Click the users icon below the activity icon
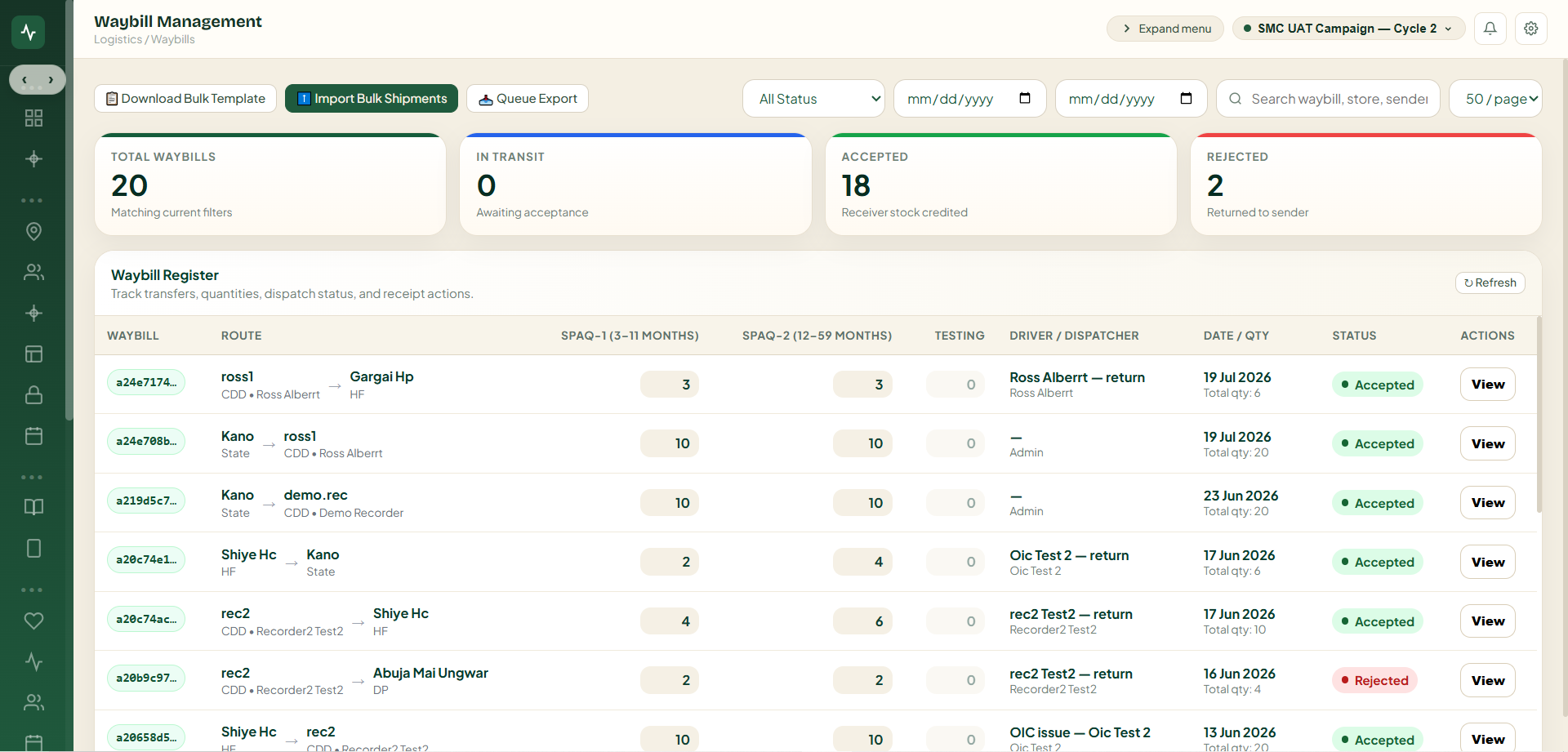This screenshot has width=1568, height=752. (33, 702)
